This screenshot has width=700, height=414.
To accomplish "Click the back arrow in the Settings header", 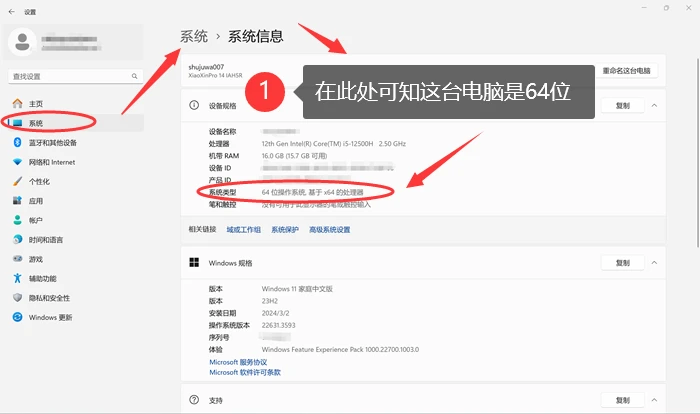I will (12, 12).
